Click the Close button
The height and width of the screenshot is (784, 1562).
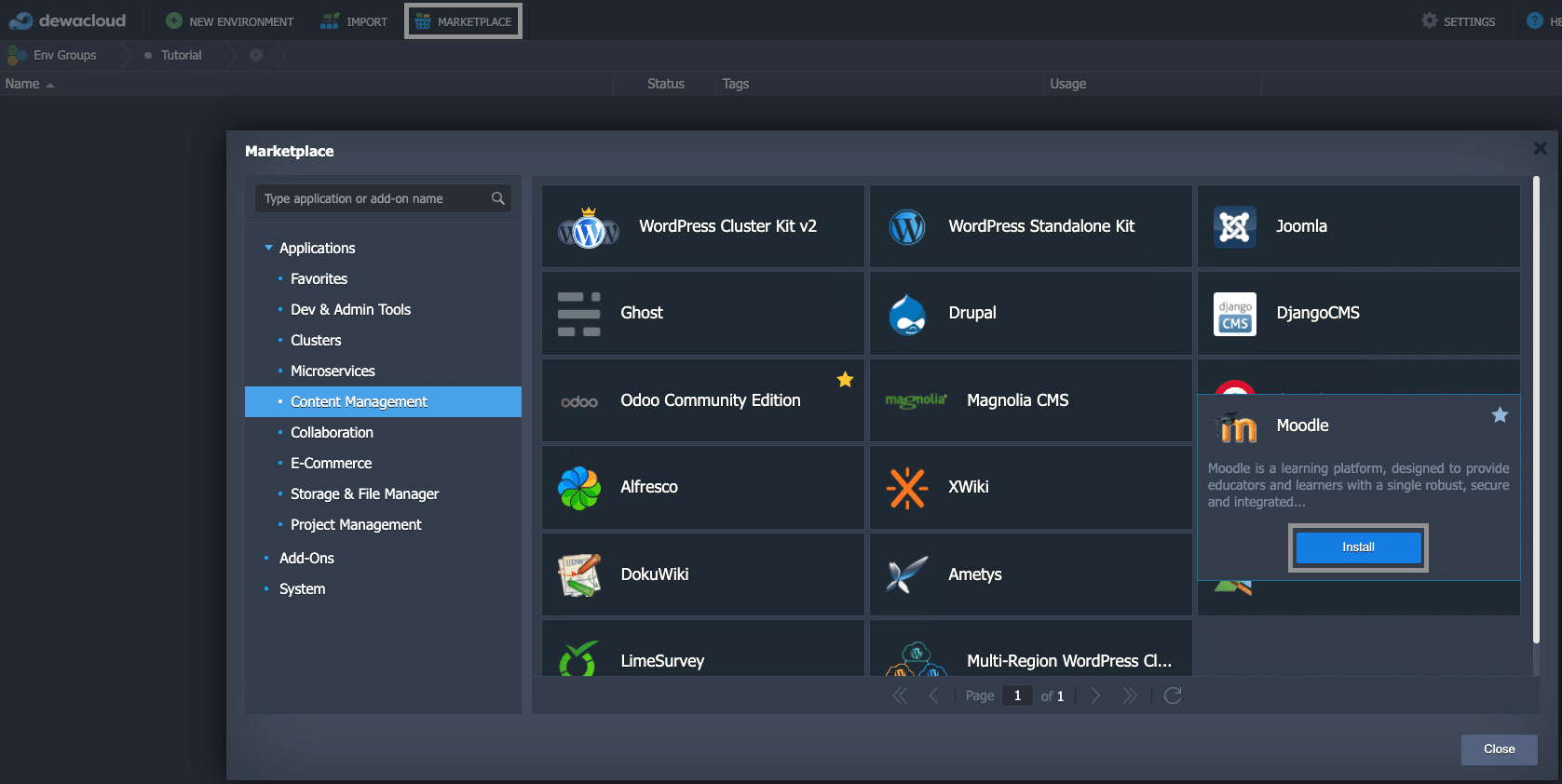pyautogui.click(x=1499, y=750)
